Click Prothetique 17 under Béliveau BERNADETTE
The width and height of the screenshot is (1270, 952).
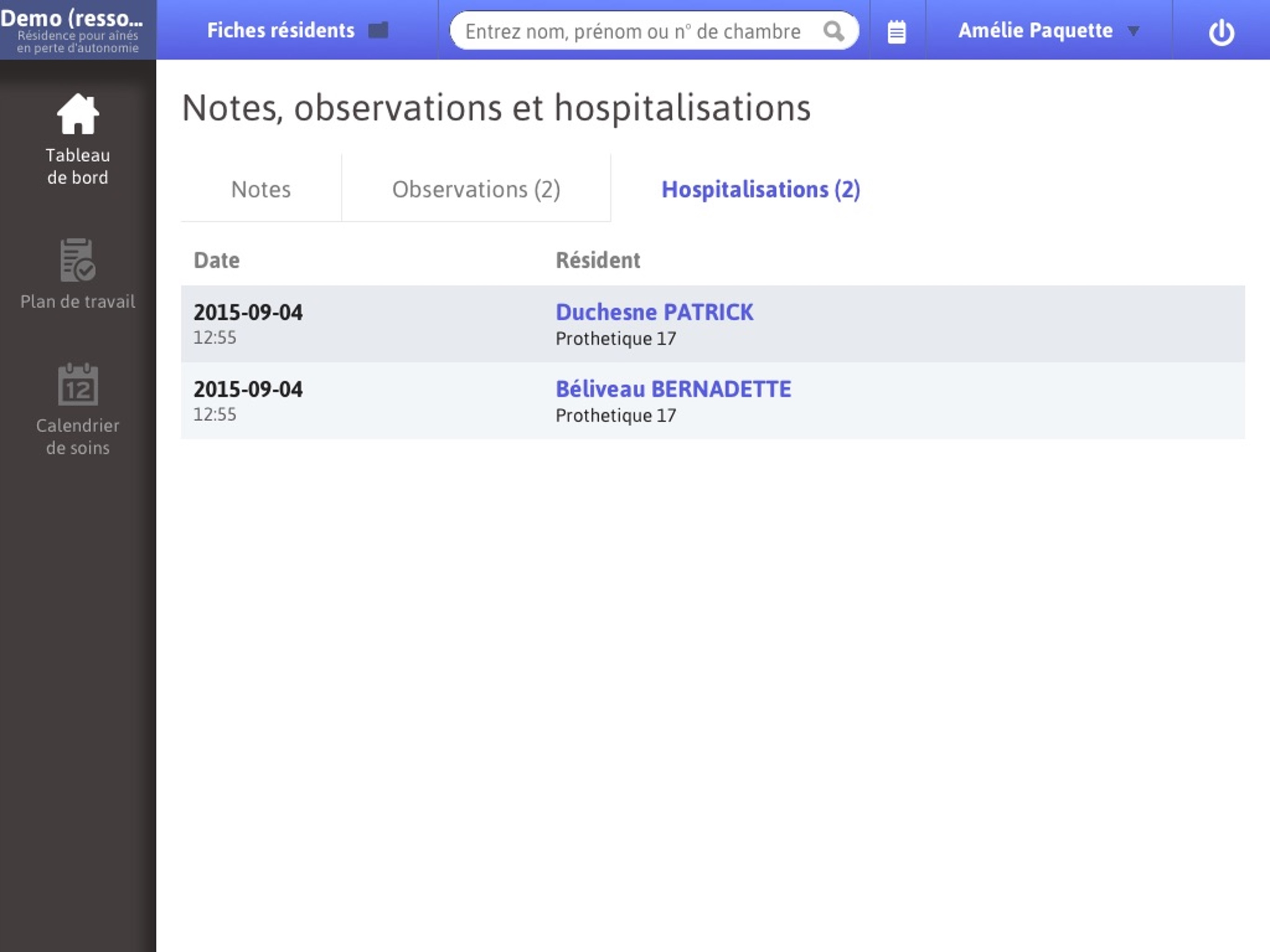point(615,415)
